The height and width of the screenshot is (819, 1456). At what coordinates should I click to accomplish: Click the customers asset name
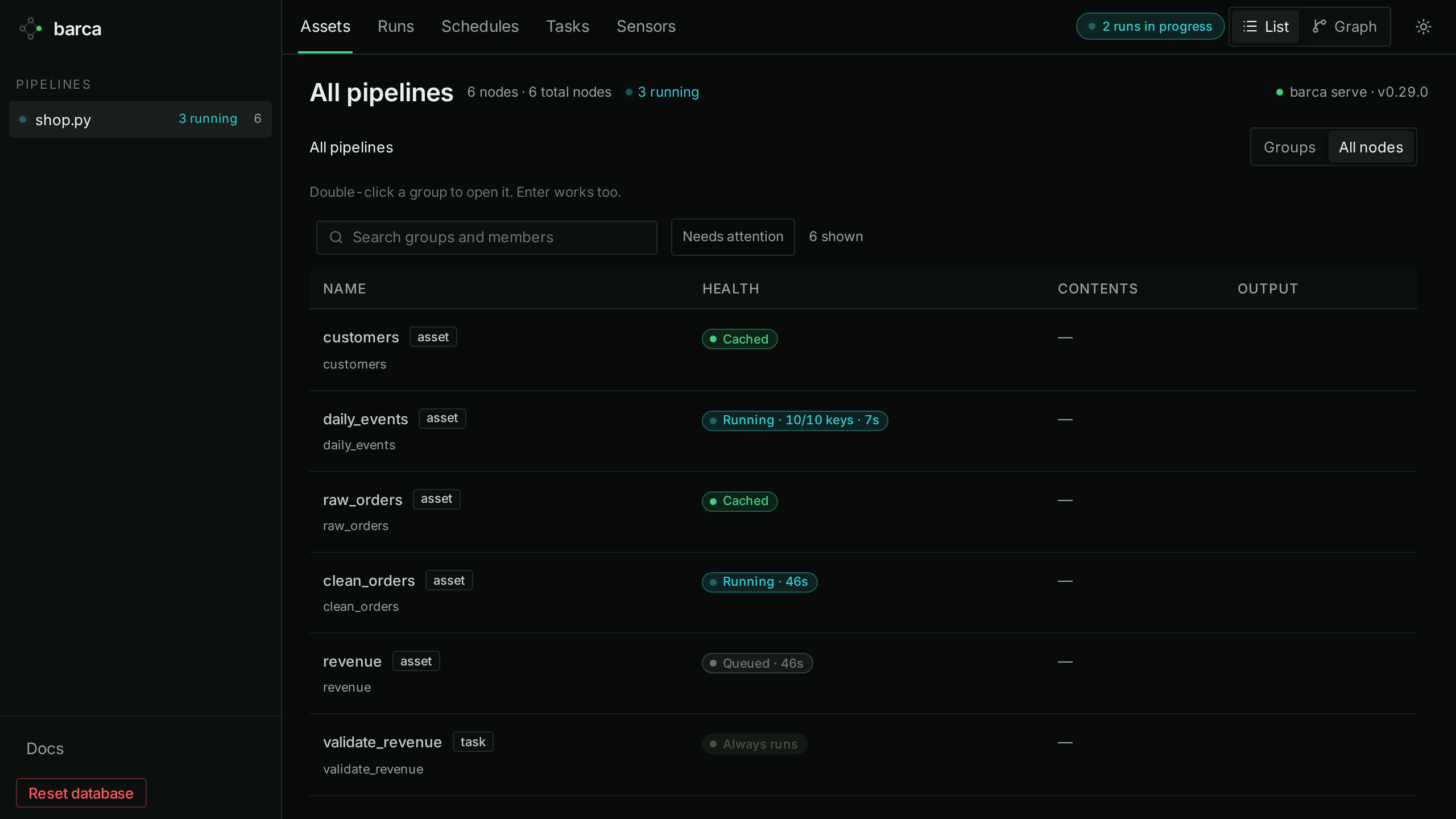click(x=361, y=337)
